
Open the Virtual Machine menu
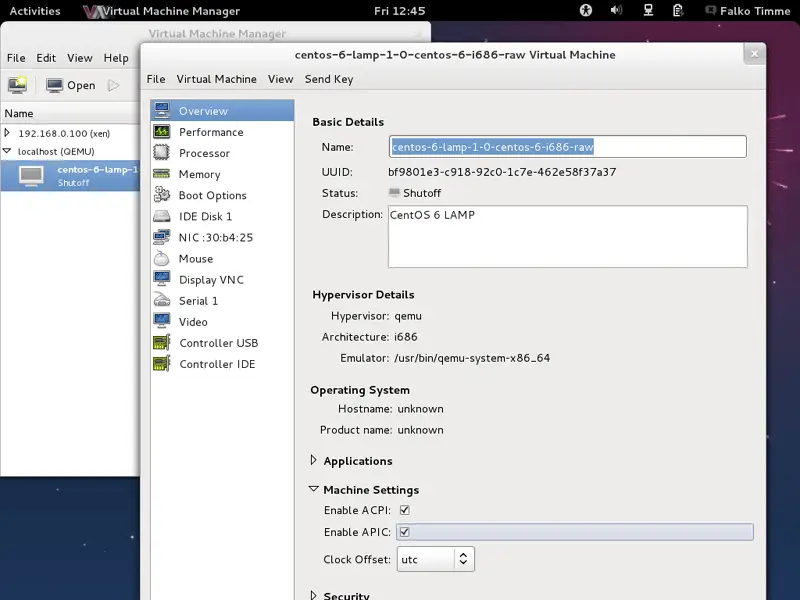[216, 79]
